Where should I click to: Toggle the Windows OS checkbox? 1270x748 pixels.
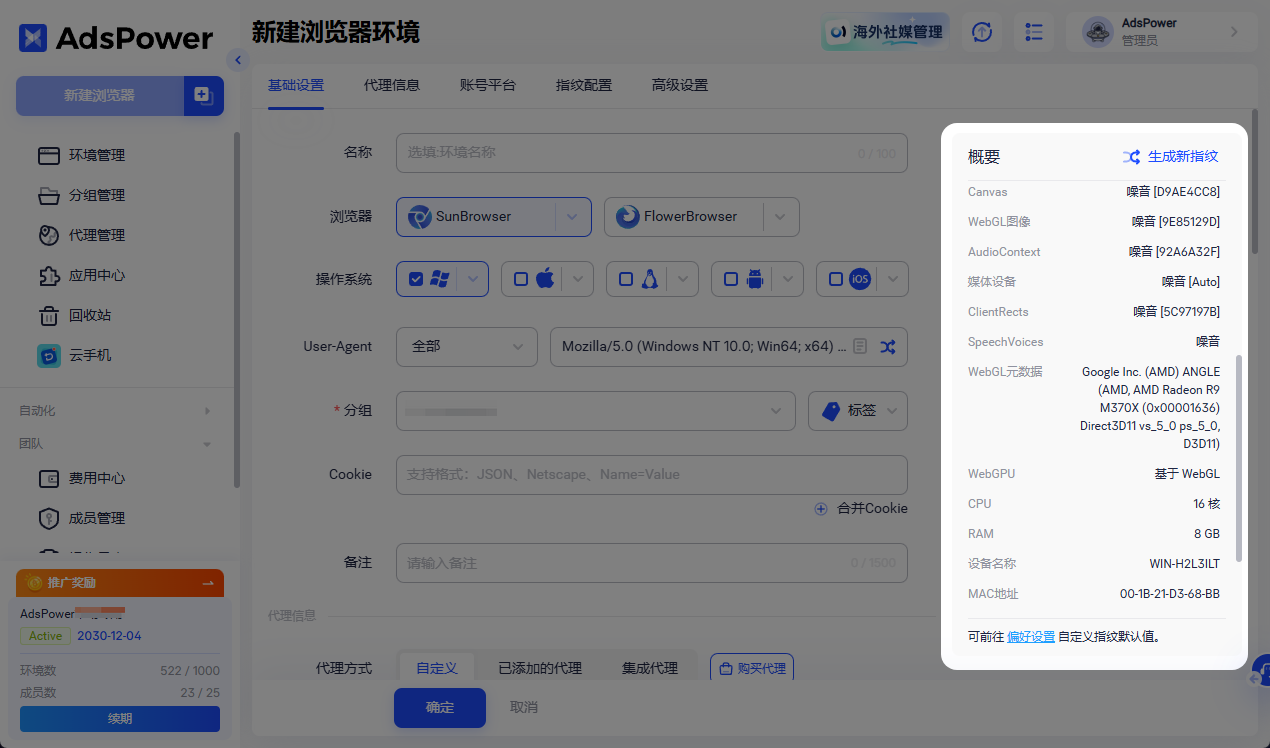tap(416, 279)
